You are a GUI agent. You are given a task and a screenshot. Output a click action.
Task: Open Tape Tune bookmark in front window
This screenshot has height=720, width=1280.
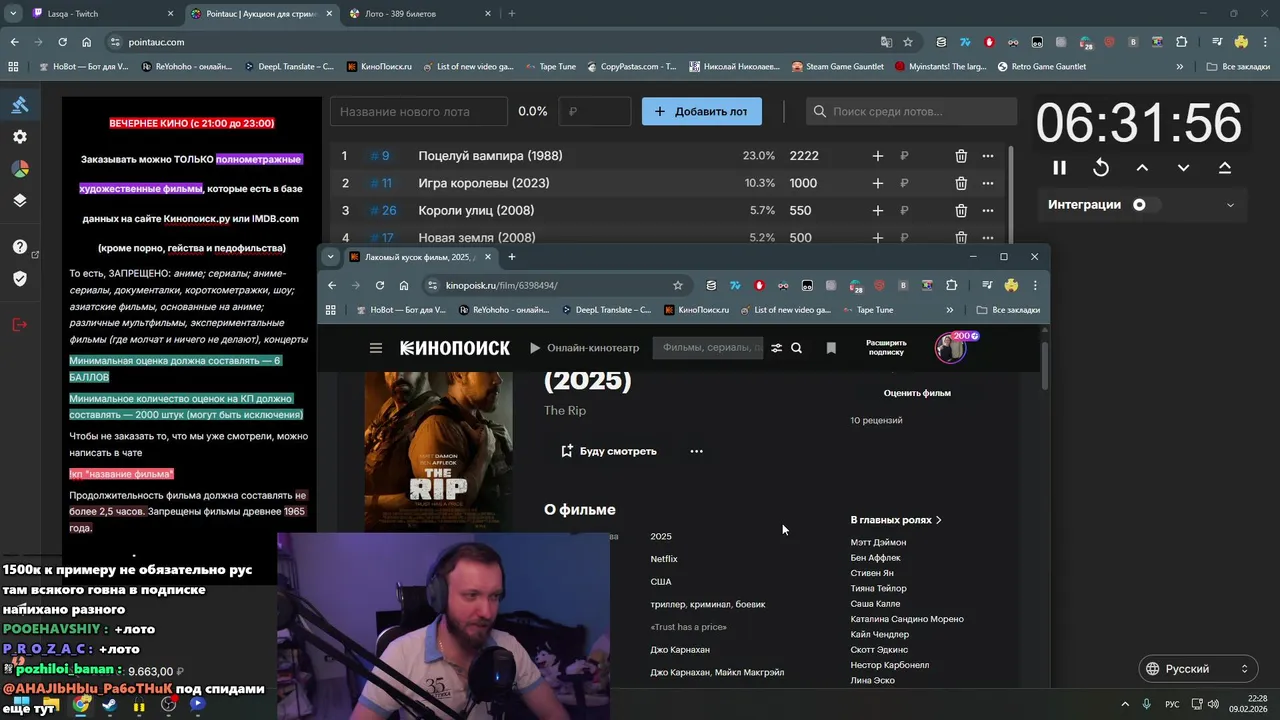coord(867,310)
